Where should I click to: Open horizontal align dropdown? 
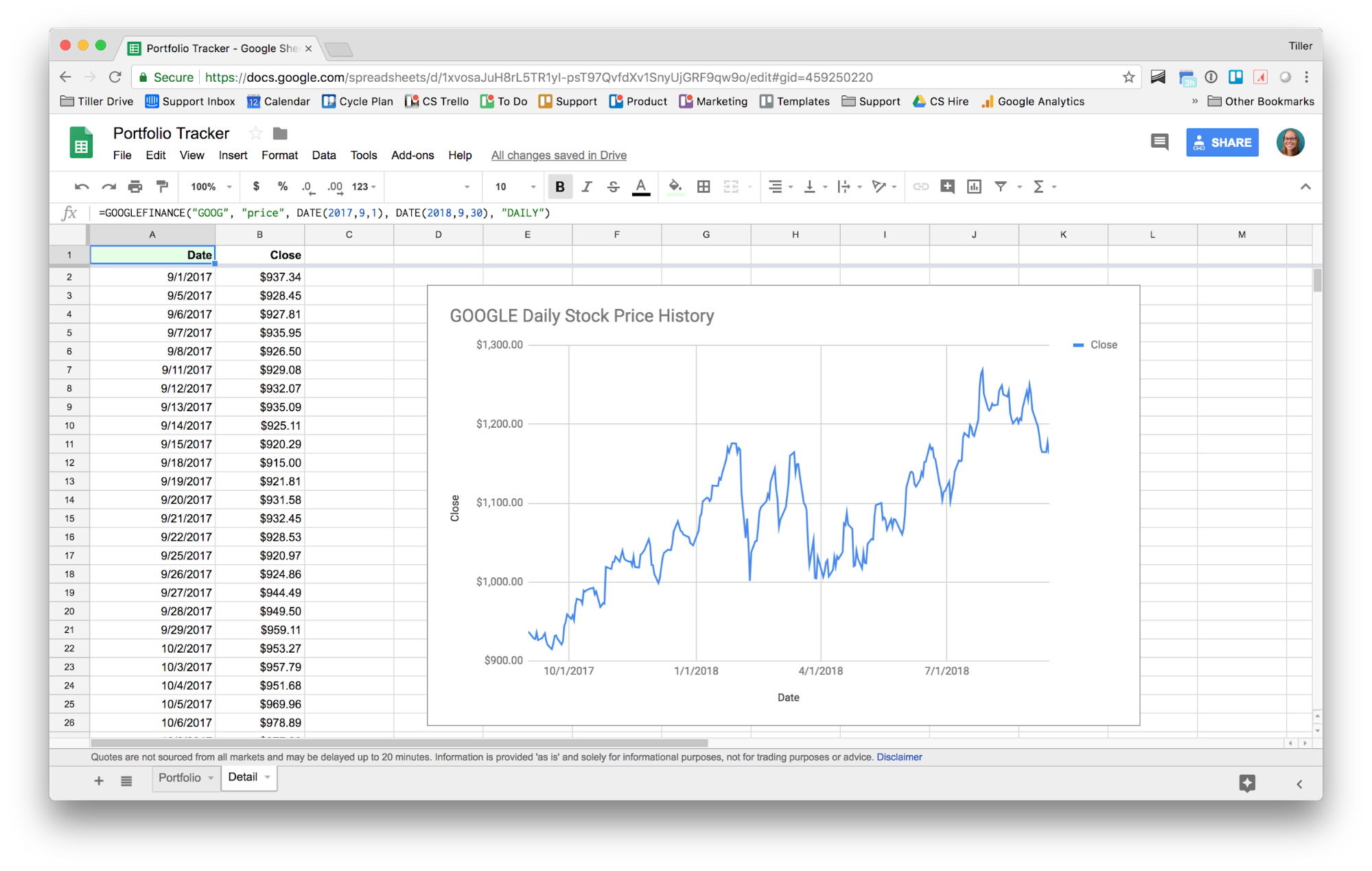tap(780, 187)
